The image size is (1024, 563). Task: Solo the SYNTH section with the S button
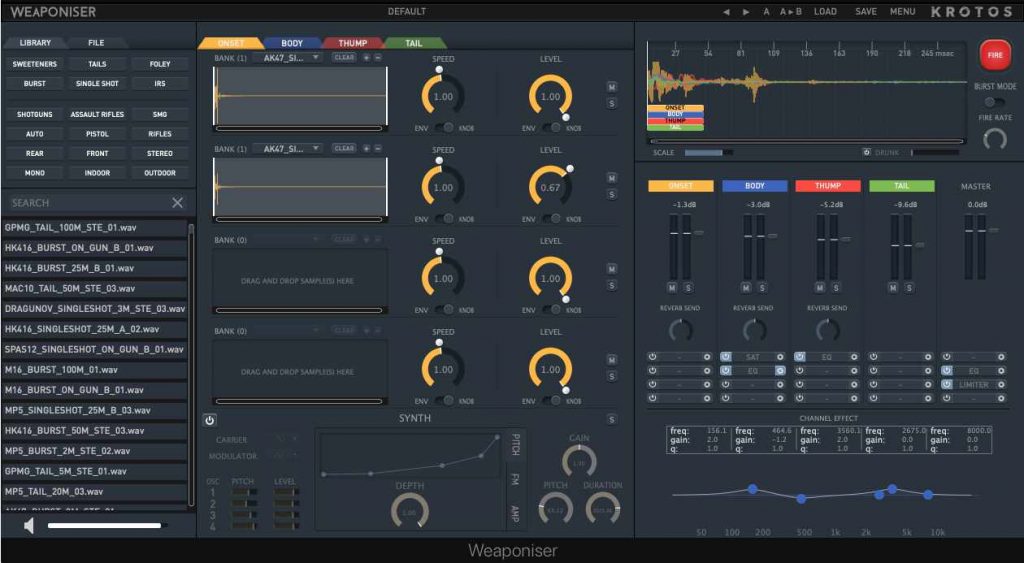tap(611, 419)
